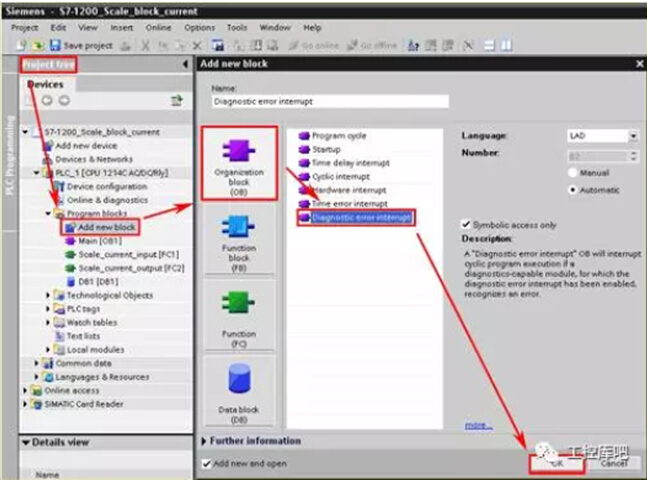
Task: Select the Data block (DB) cylinder icon
Action: pyautogui.click(x=238, y=381)
